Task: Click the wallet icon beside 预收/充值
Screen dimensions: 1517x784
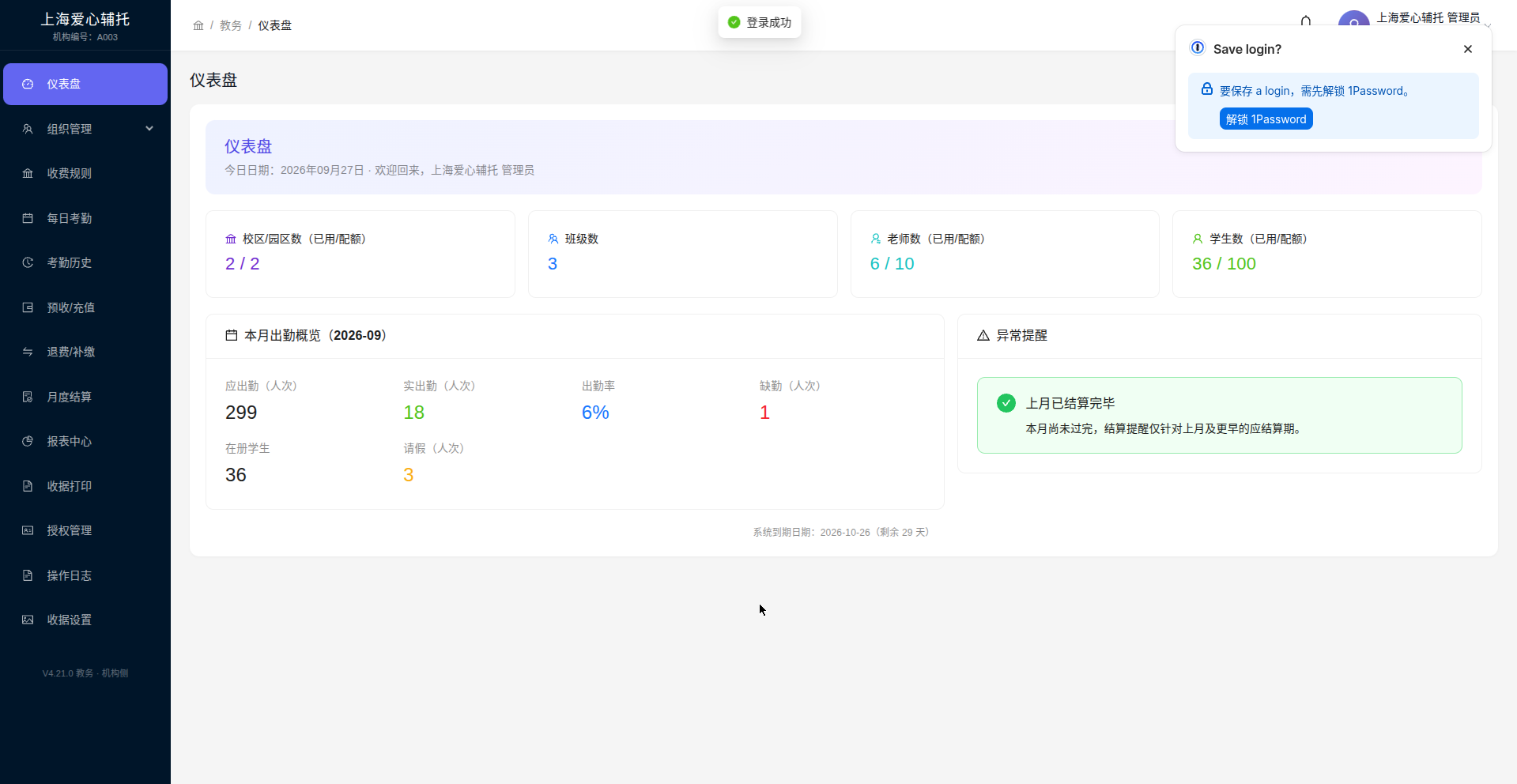Action: click(28, 307)
